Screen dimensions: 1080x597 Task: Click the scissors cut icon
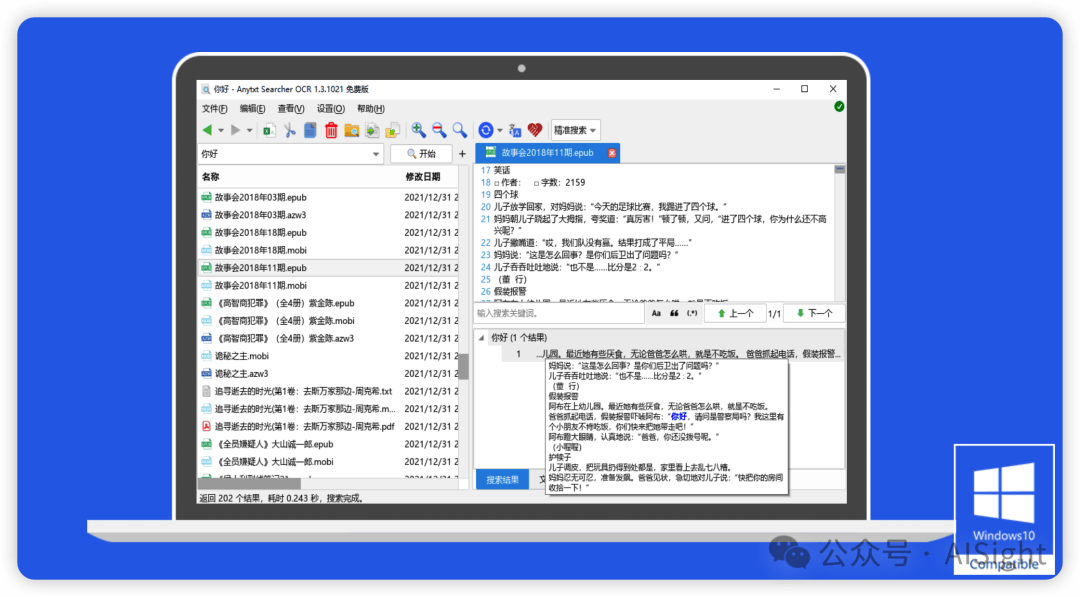pyautogui.click(x=290, y=130)
